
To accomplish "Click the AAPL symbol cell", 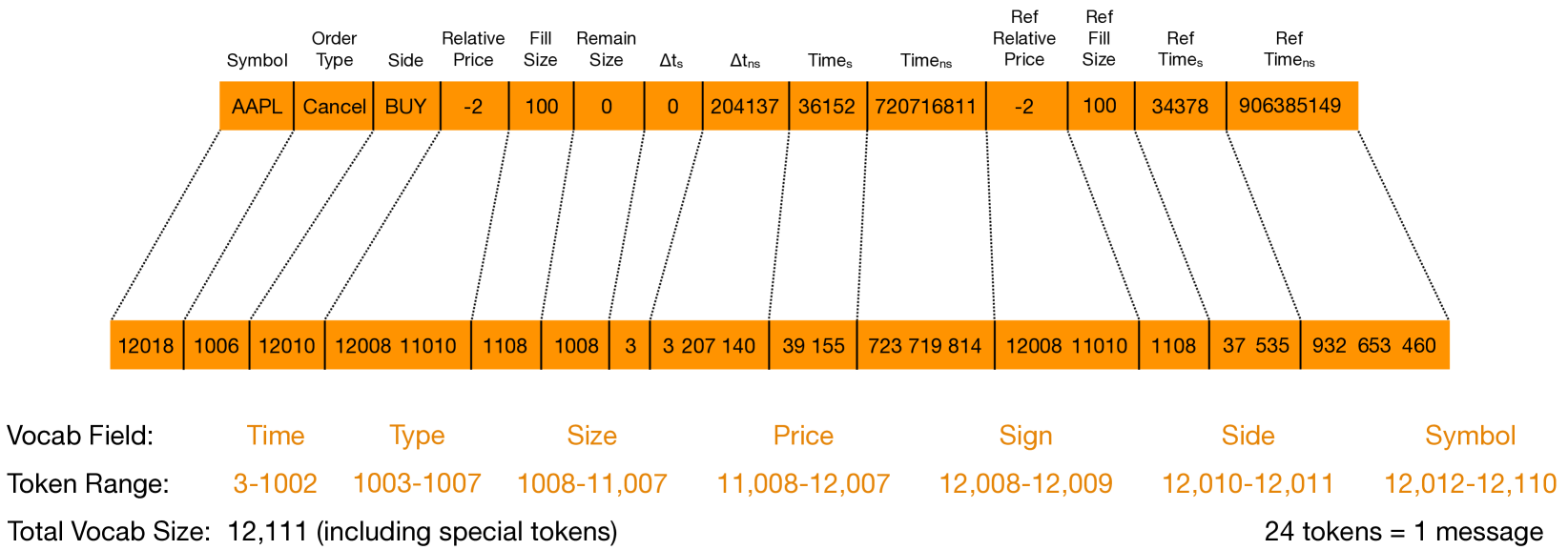I will tap(257, 107).
